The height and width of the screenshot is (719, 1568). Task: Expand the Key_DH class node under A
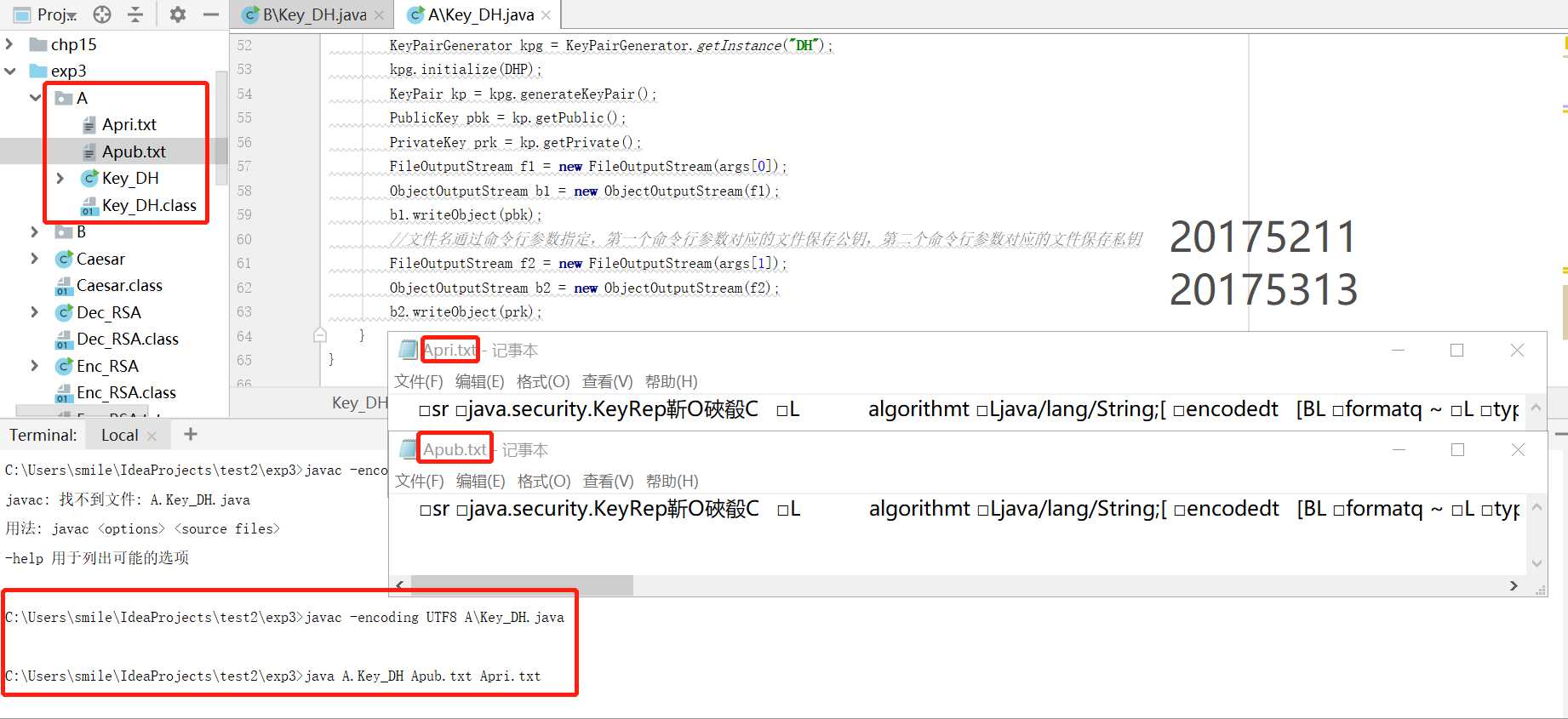60,178
